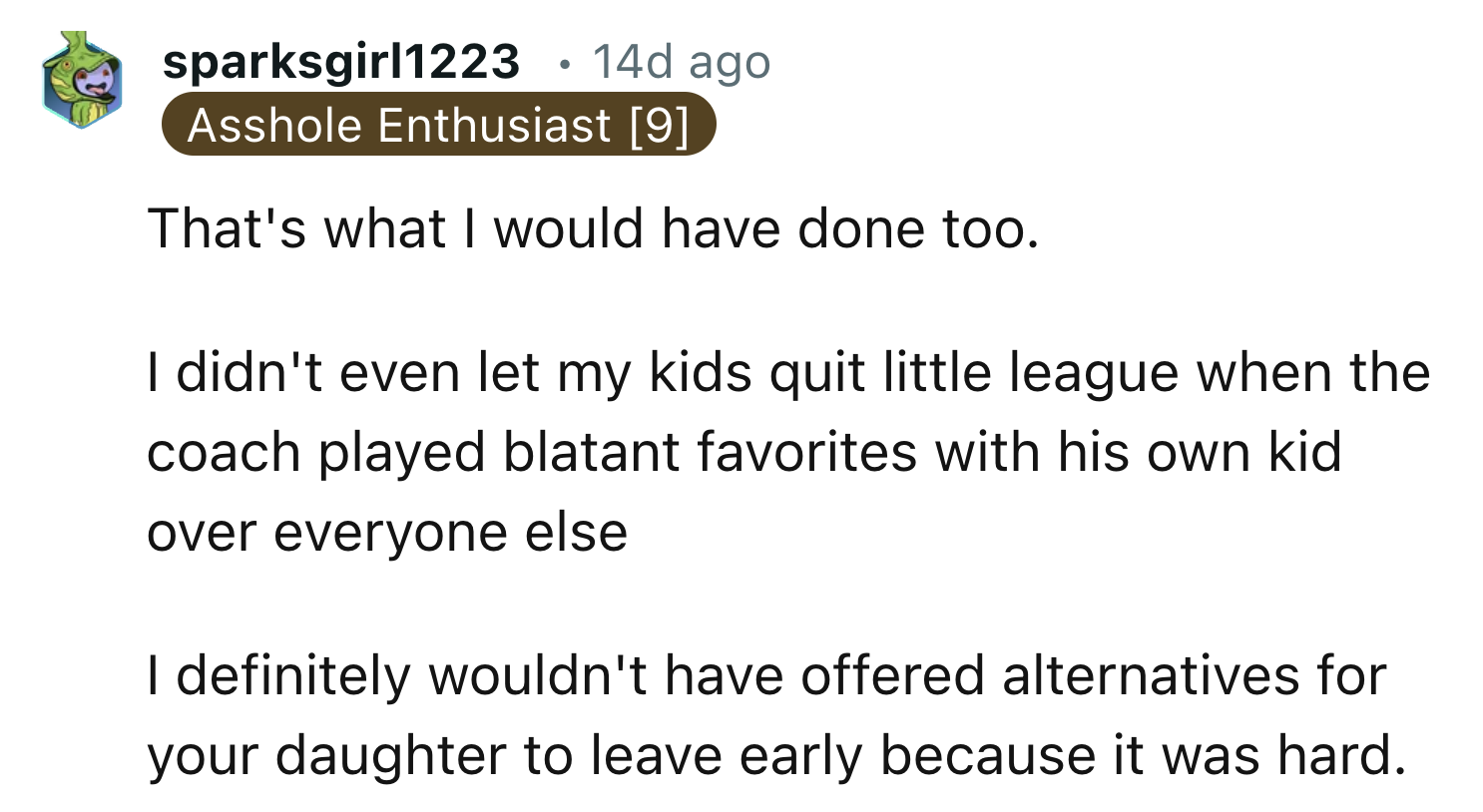The height and width of the screenshot is (812, 1483).
Task: Click the first paragraph of the comment
Action: 593,227
